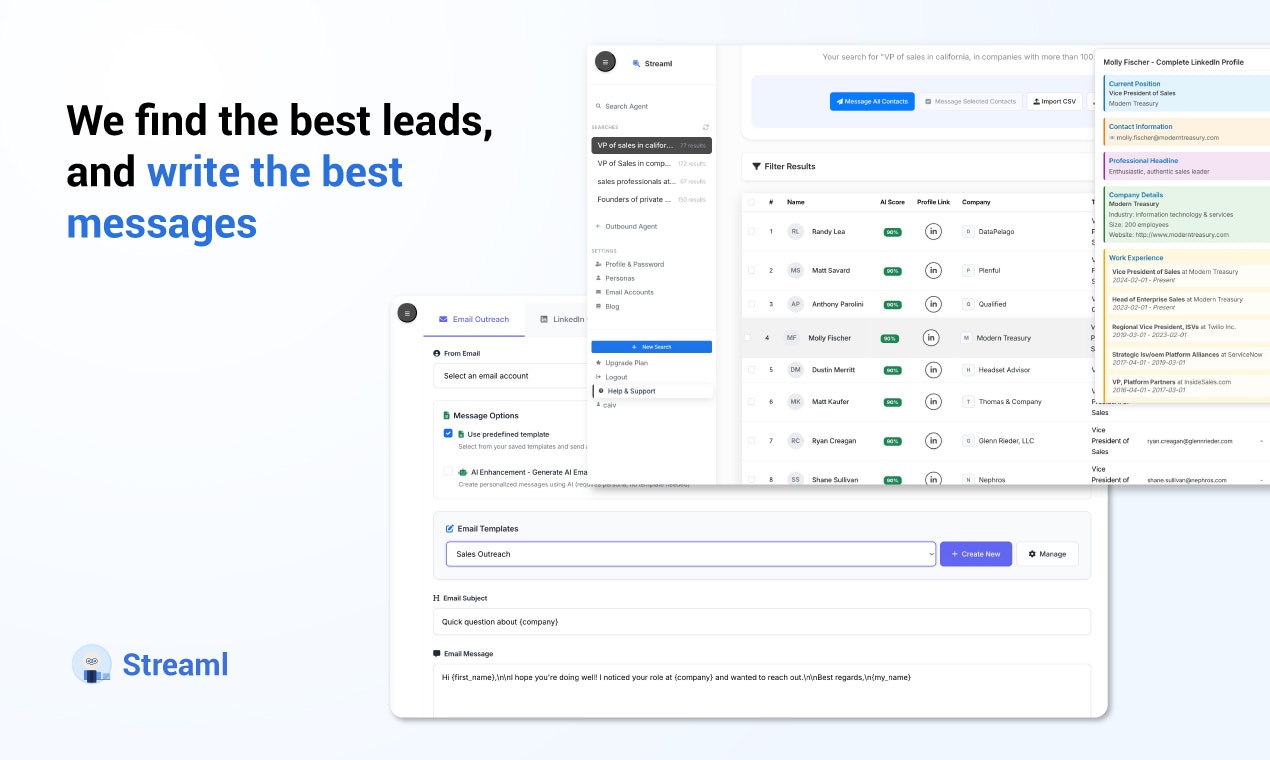Click the refresh icon next to Searches

(706, 127)
